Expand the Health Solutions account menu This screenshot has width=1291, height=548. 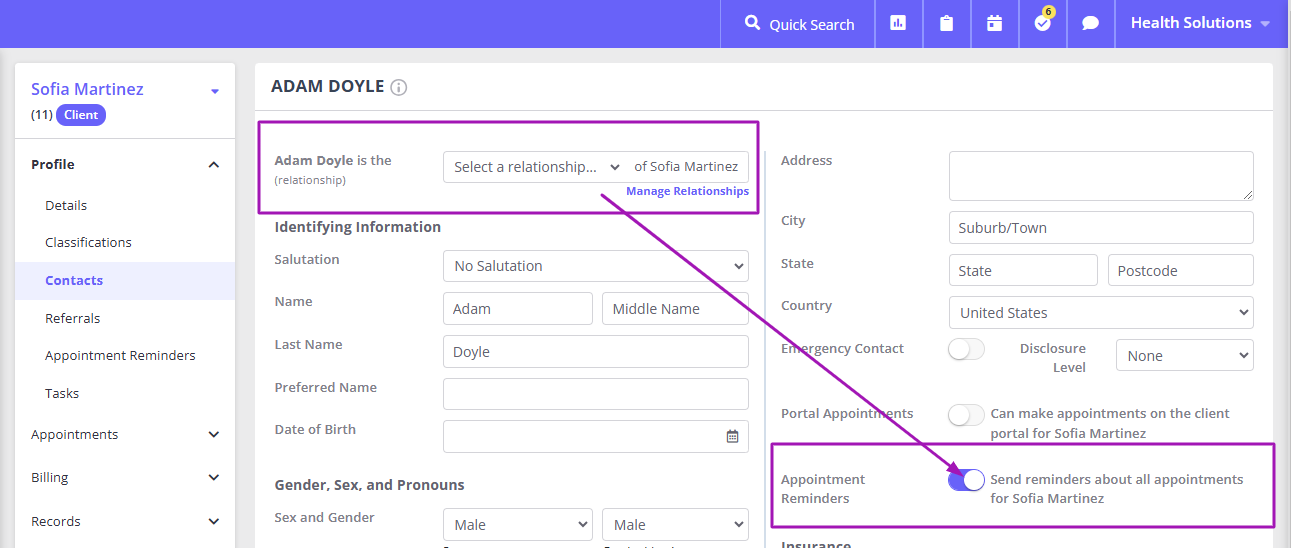click(1200, 23)
